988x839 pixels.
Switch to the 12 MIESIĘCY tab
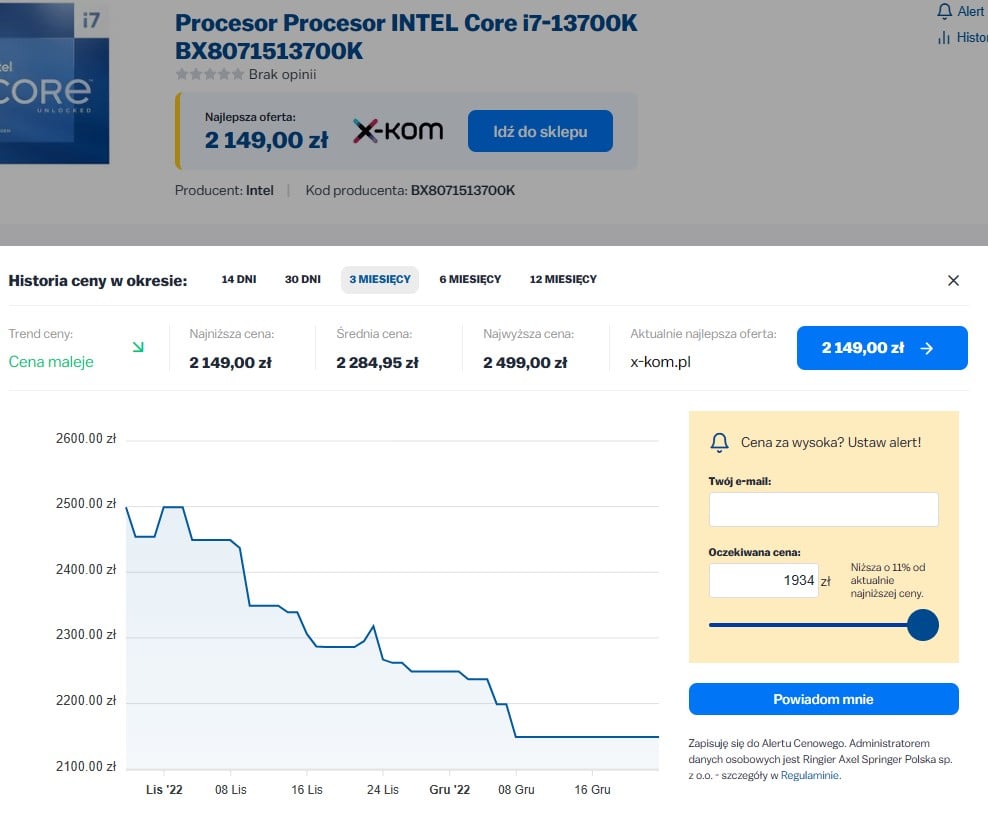563,279
